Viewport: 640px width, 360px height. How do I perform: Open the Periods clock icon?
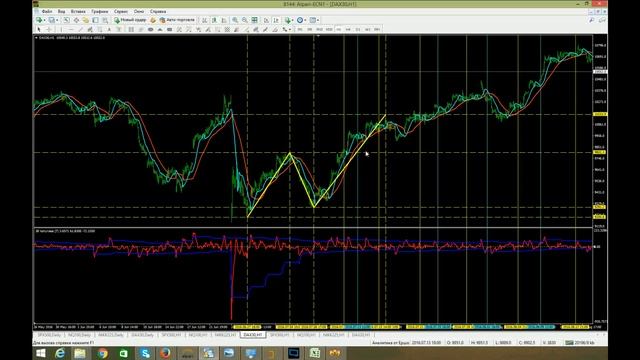click(300, 20)
